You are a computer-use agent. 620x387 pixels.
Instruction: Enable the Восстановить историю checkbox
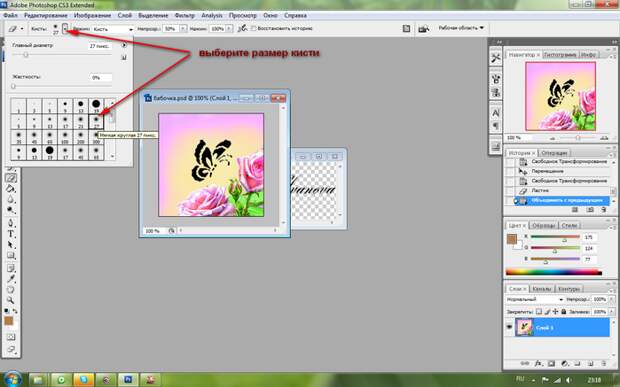tap(254, 28)
